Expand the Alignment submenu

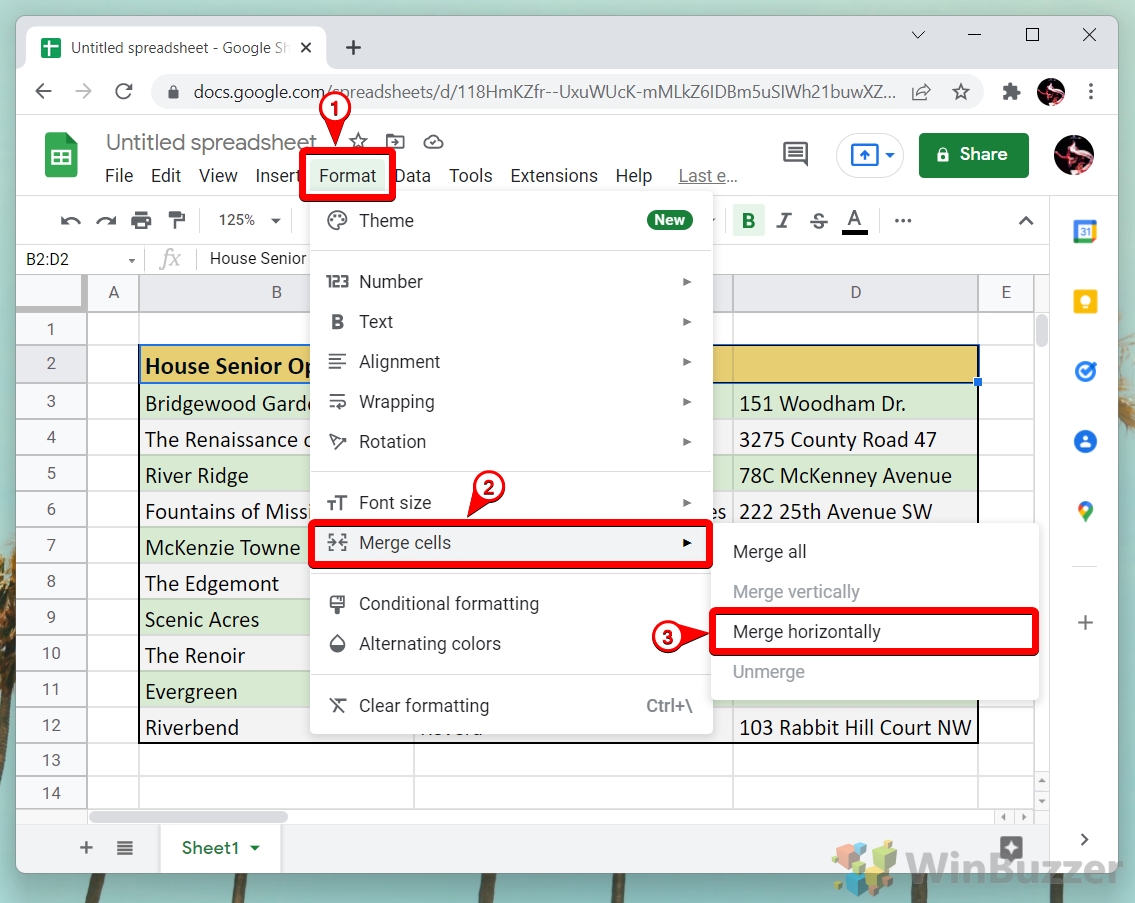coord(511,361)
